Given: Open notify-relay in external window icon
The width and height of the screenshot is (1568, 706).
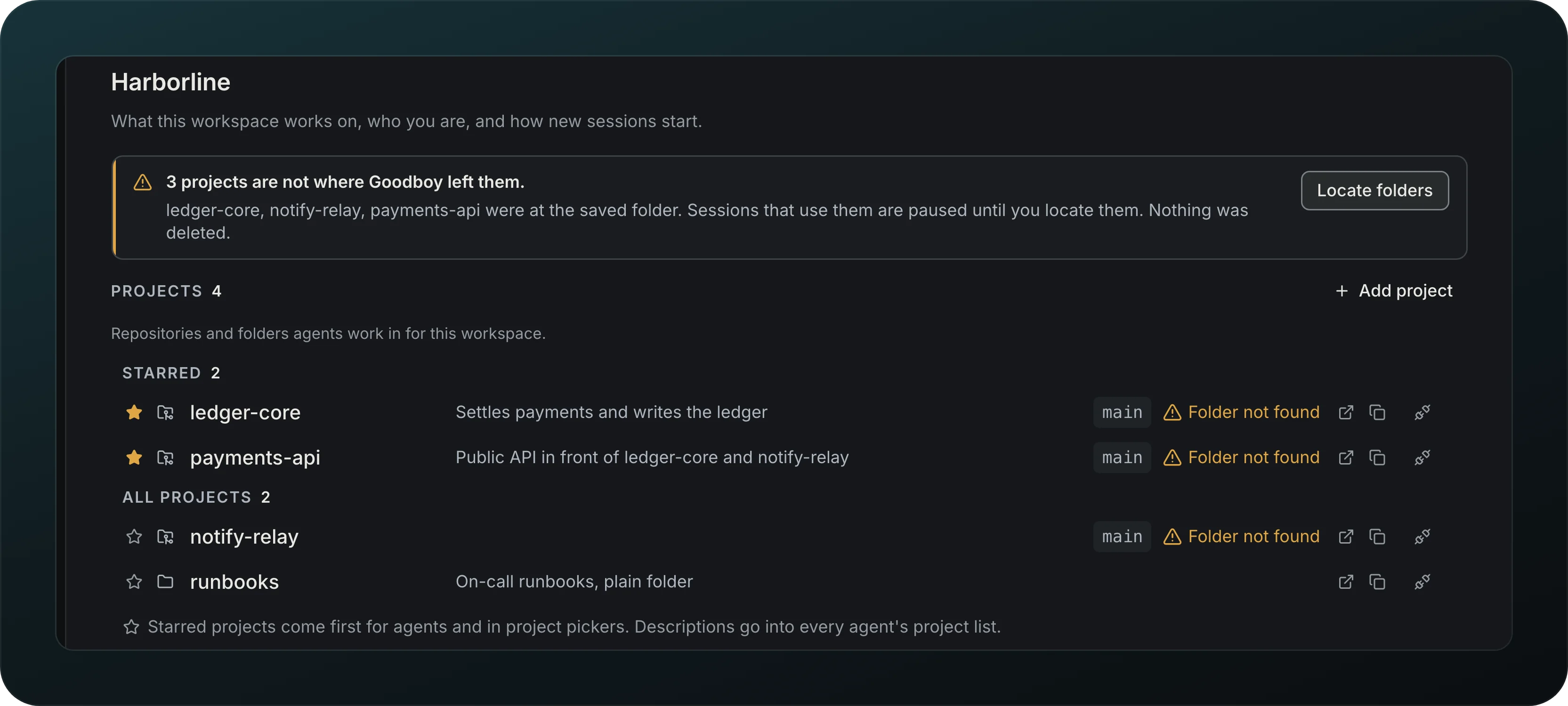Looking at the screenshot, I should (x=1346, y=536).
